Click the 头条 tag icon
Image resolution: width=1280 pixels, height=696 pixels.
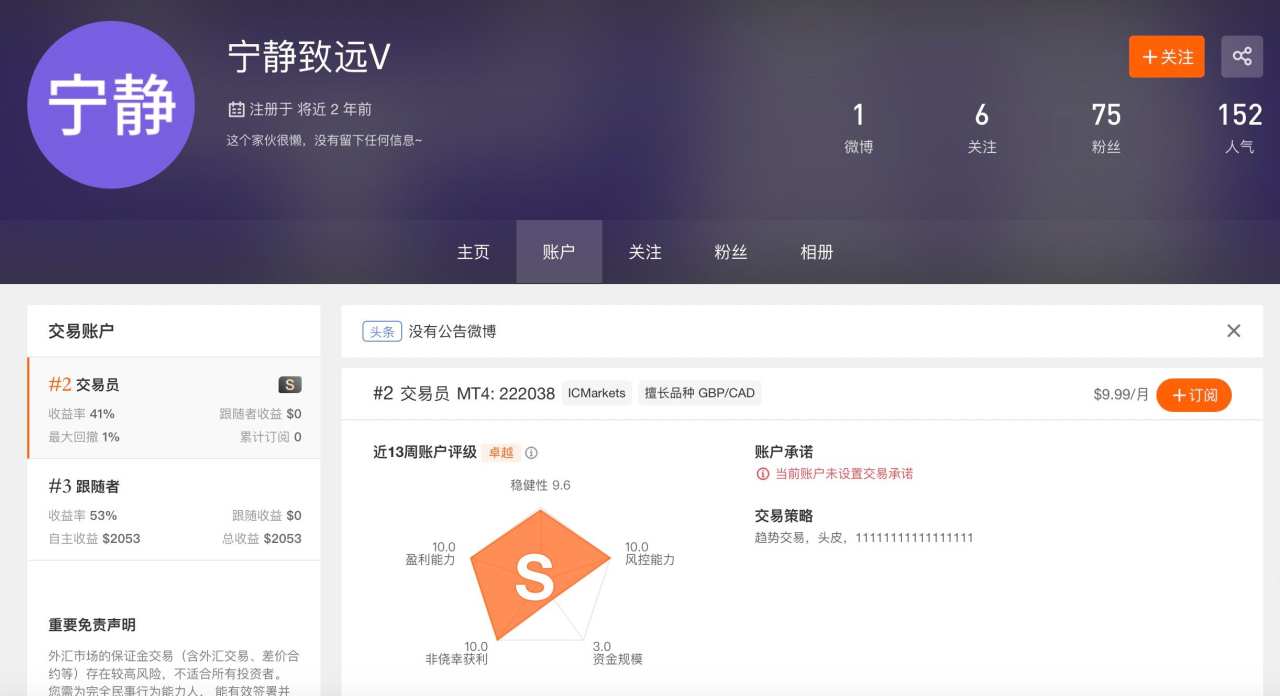coord(382,331)
